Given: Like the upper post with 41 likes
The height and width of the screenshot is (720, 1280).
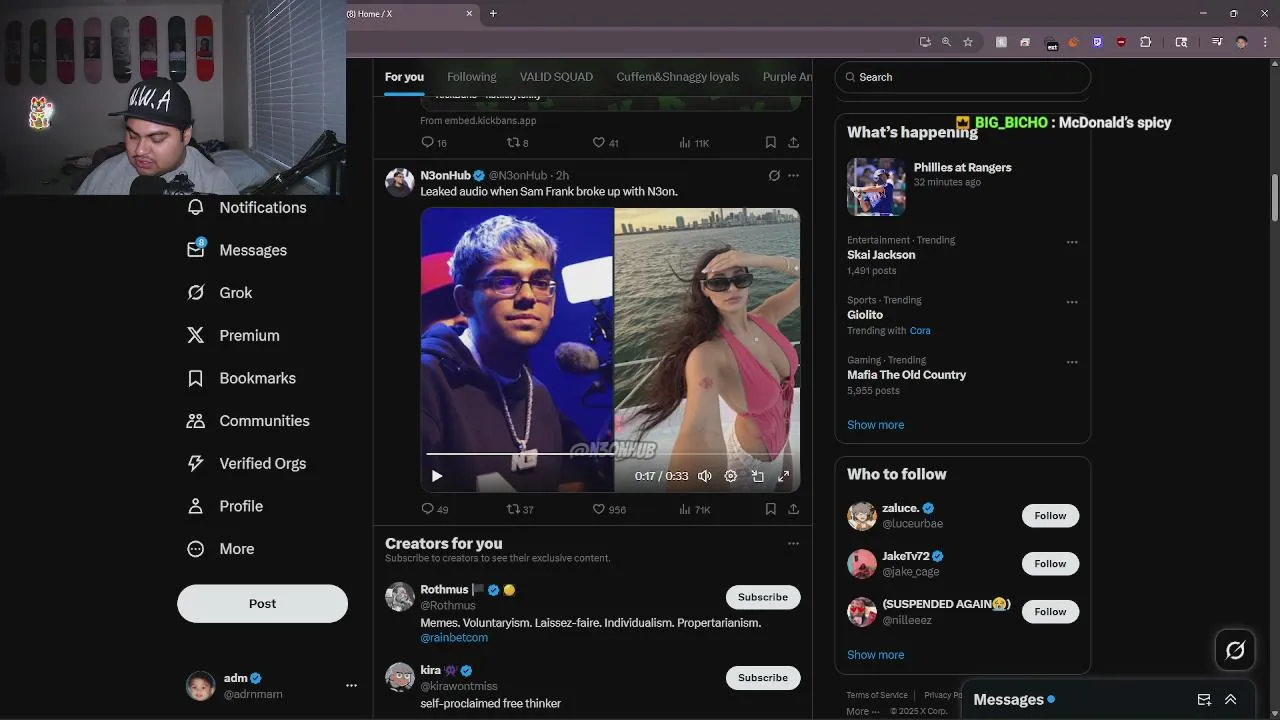Looking at the screenshot, I should [606, 143].
